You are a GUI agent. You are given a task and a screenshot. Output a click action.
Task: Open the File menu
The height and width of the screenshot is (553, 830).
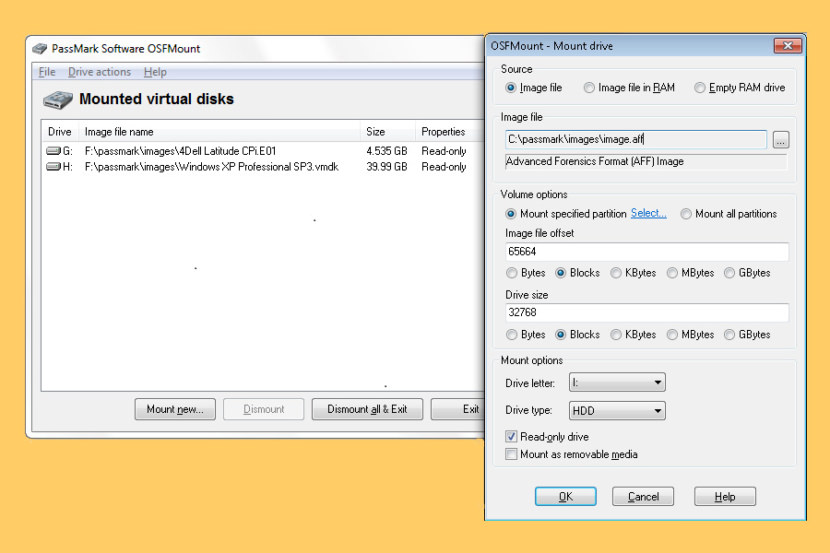tap(47, 72)
